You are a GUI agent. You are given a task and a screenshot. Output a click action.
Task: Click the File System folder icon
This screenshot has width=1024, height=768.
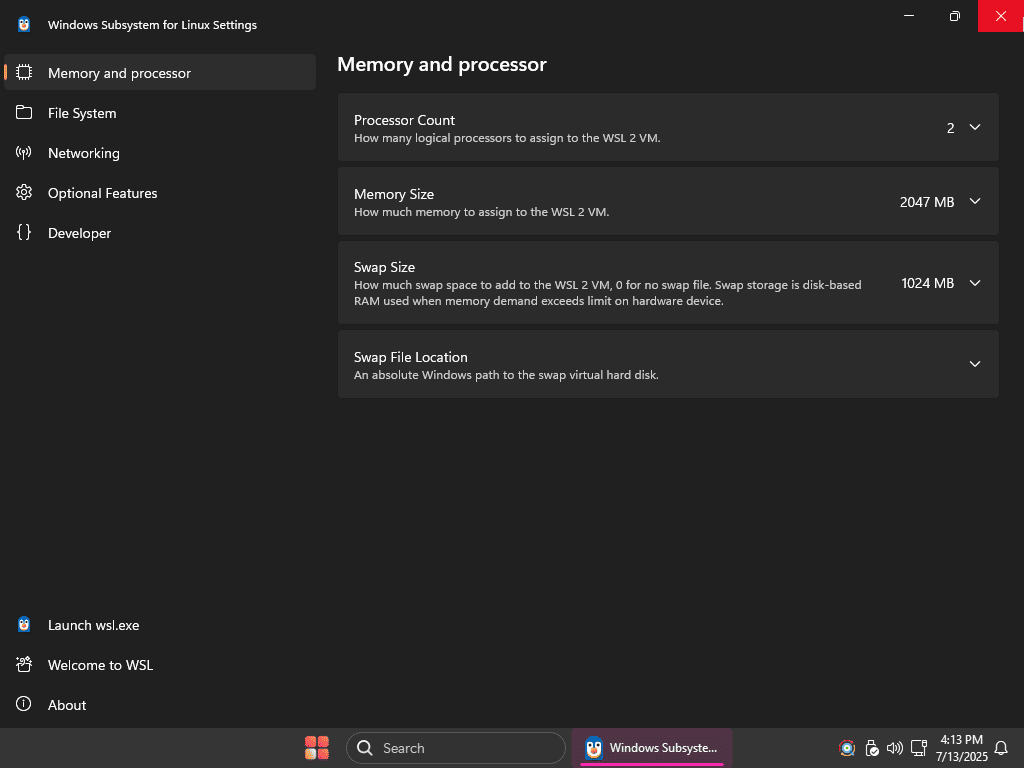24,112
